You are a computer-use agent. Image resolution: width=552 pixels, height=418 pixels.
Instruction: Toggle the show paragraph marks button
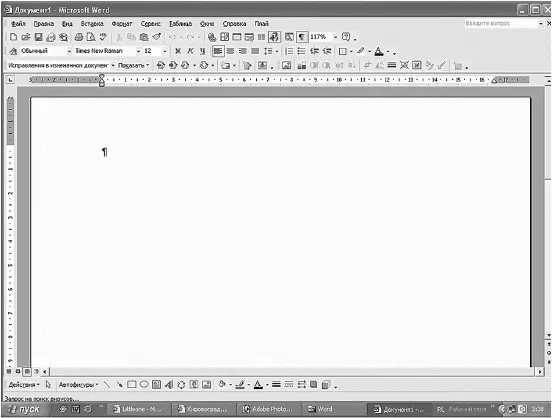302,37
